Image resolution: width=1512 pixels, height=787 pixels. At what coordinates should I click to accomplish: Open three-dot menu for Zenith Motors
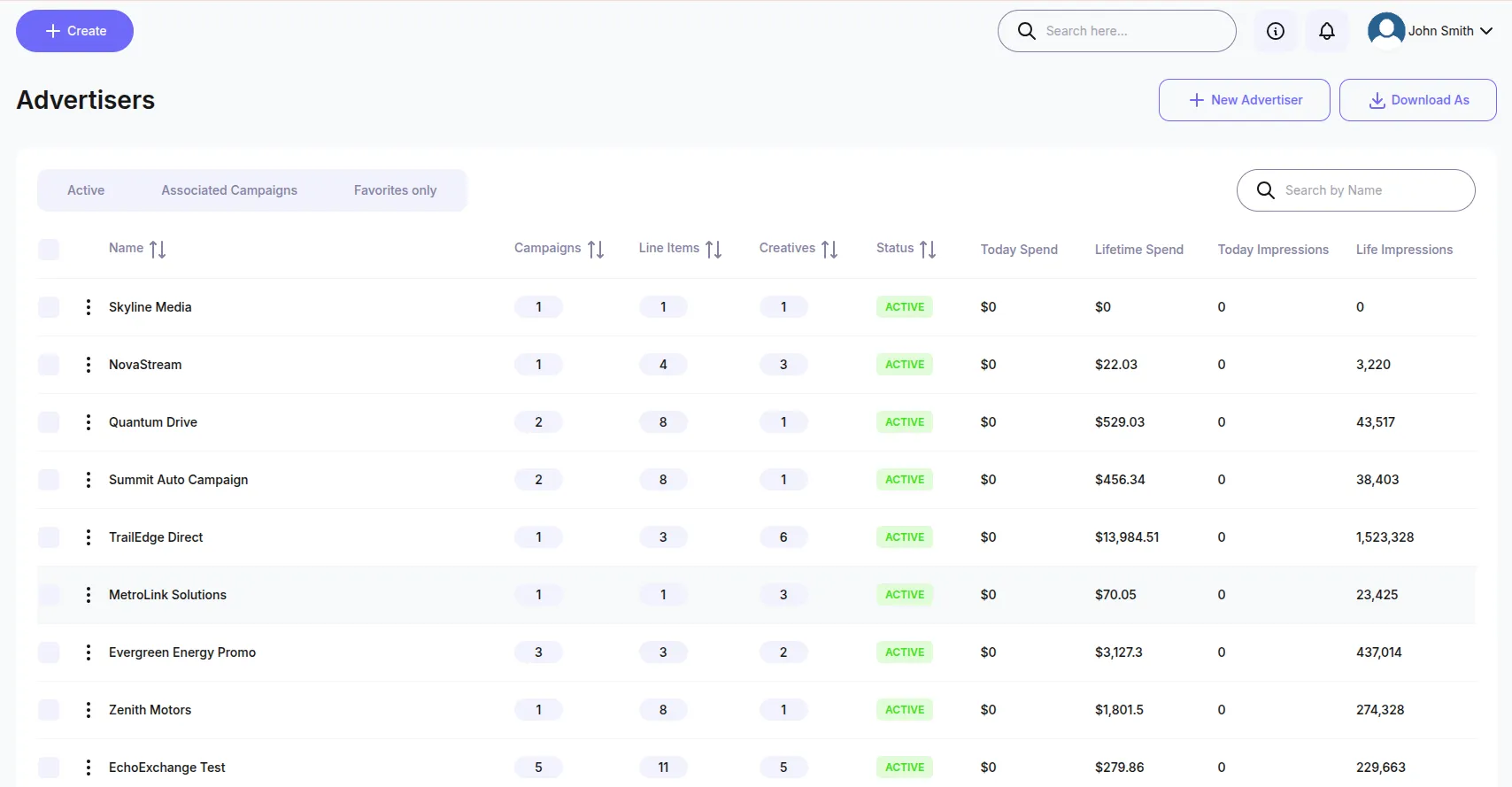pos(88,710)
